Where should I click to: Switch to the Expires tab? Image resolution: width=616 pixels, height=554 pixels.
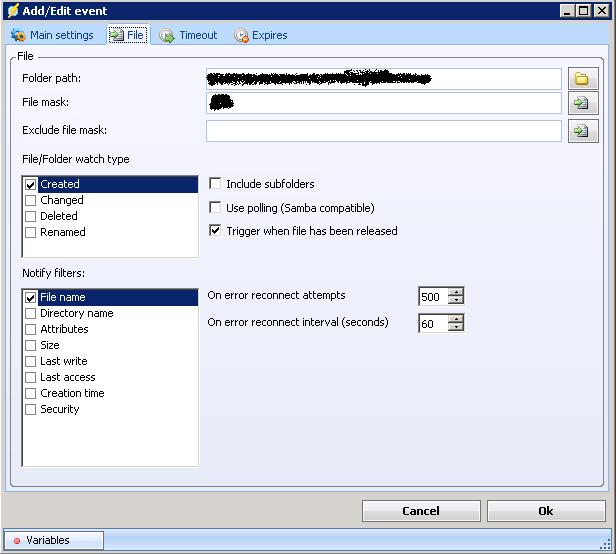click(261, 35)
